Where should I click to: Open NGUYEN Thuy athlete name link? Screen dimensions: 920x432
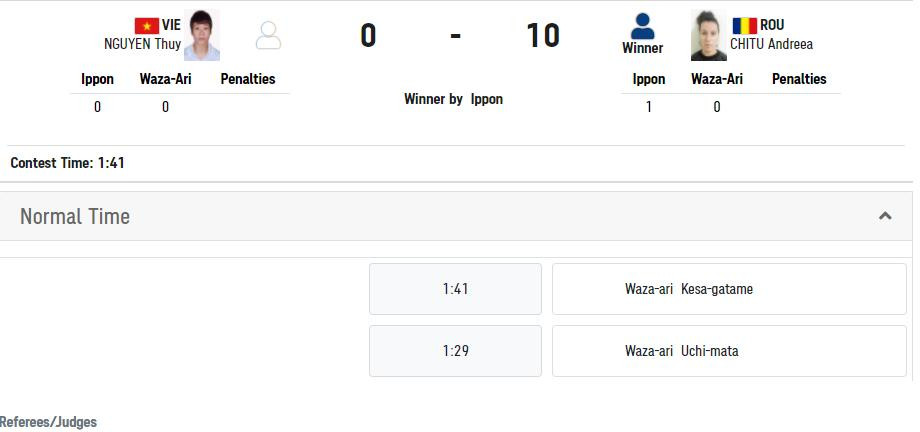142,44
